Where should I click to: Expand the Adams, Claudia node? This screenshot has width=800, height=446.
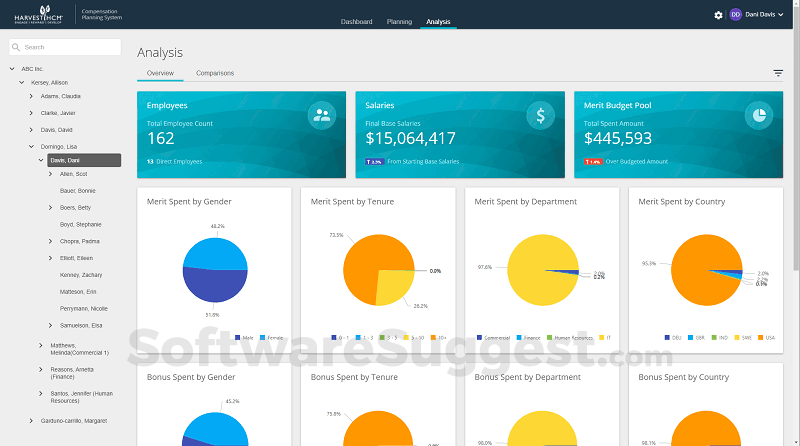[31, 96]
